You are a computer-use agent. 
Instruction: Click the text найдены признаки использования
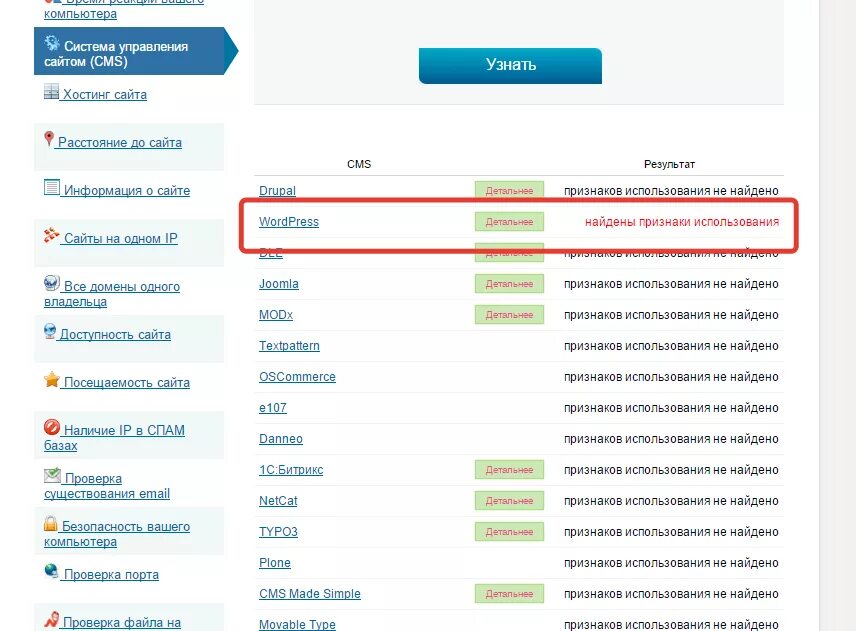click(682, 222)
